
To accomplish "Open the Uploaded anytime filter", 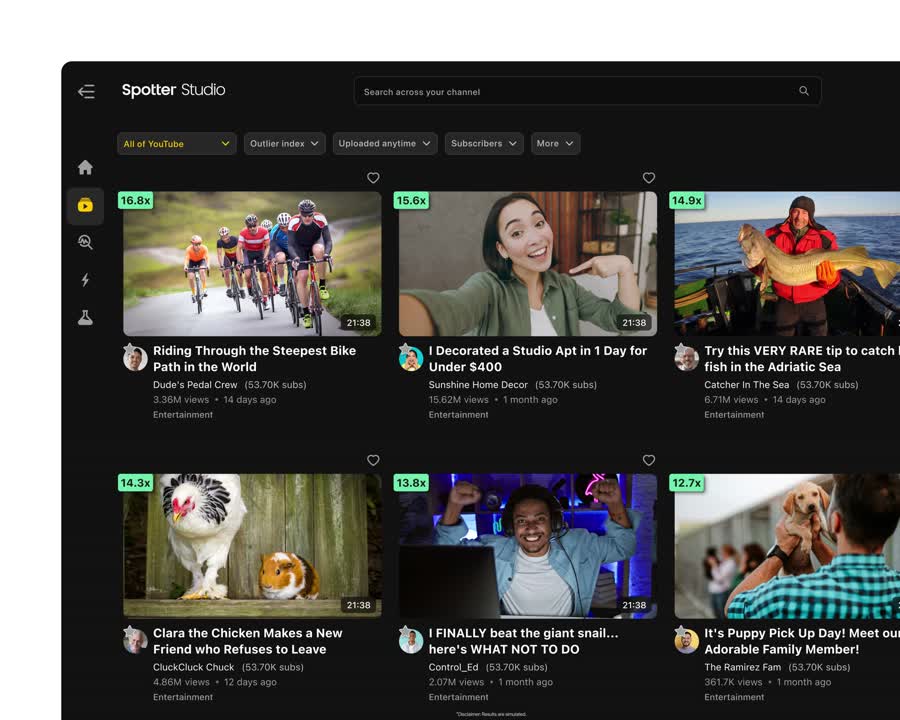I will tap(385, 144).
